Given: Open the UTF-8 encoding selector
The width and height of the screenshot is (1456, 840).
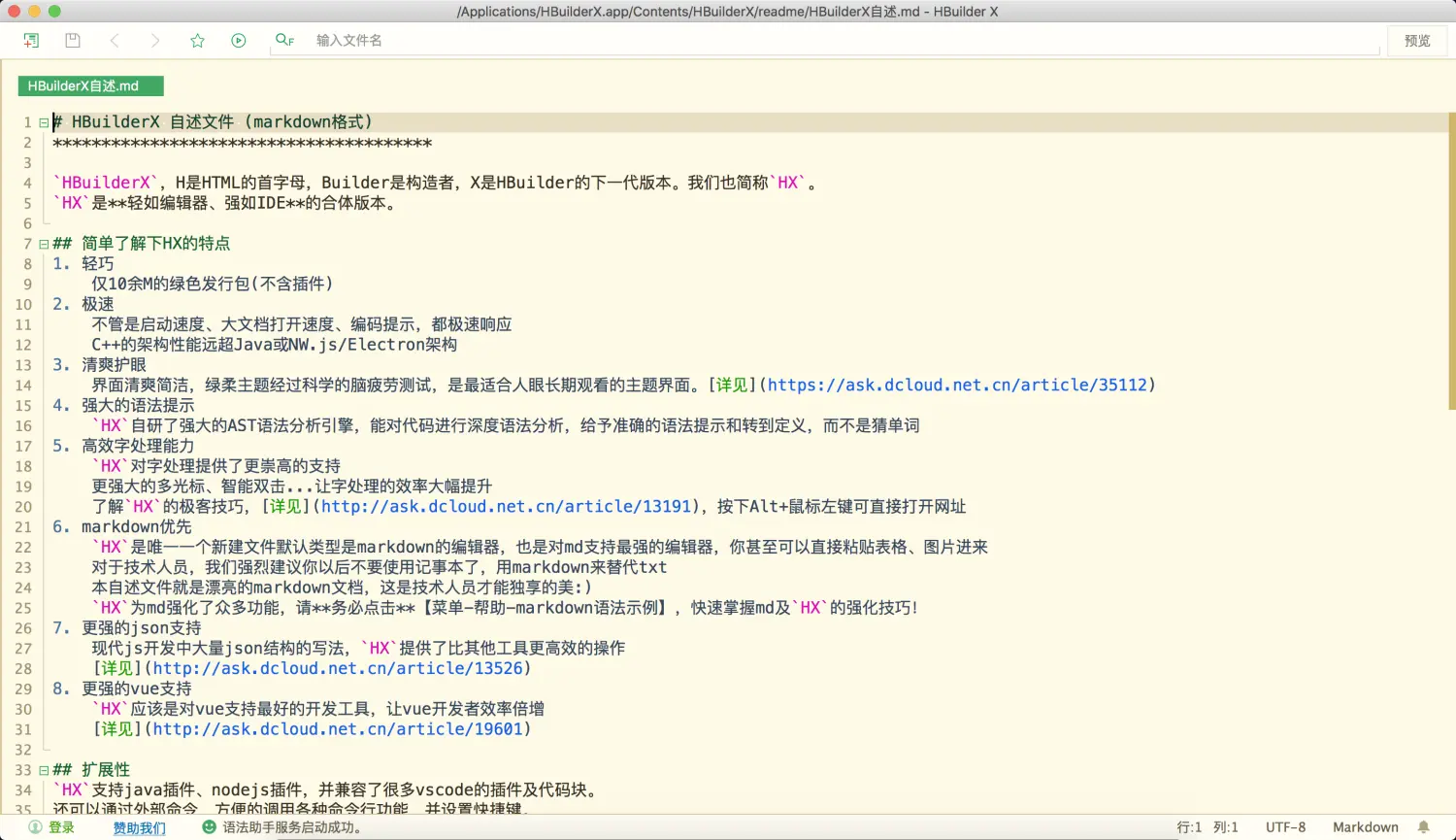Looking at the screenshot, I should click(x=1285, y=827).
